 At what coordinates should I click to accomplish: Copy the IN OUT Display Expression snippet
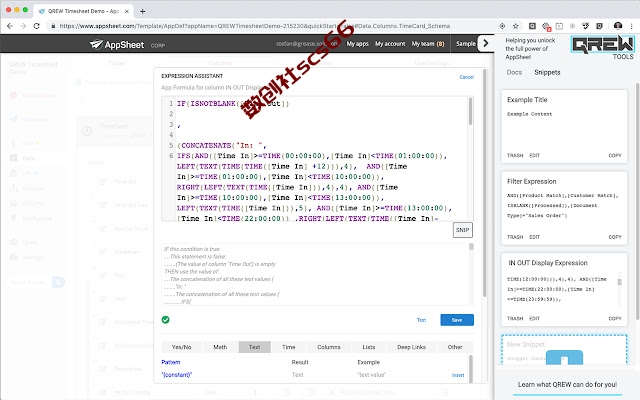point(615,319)
